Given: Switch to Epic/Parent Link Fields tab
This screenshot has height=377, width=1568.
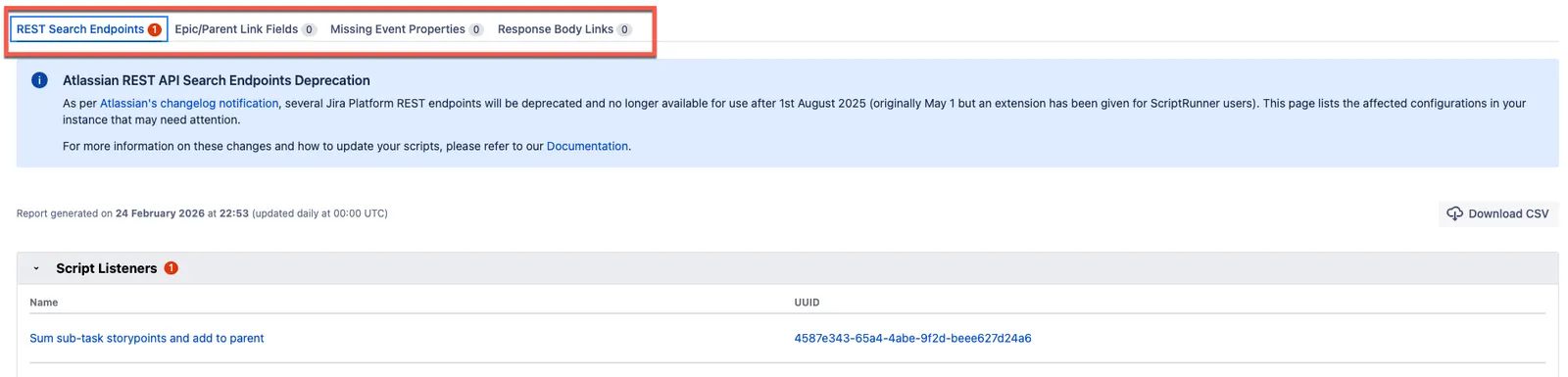Looking at the screenshot, I should [x=245, y=29].
